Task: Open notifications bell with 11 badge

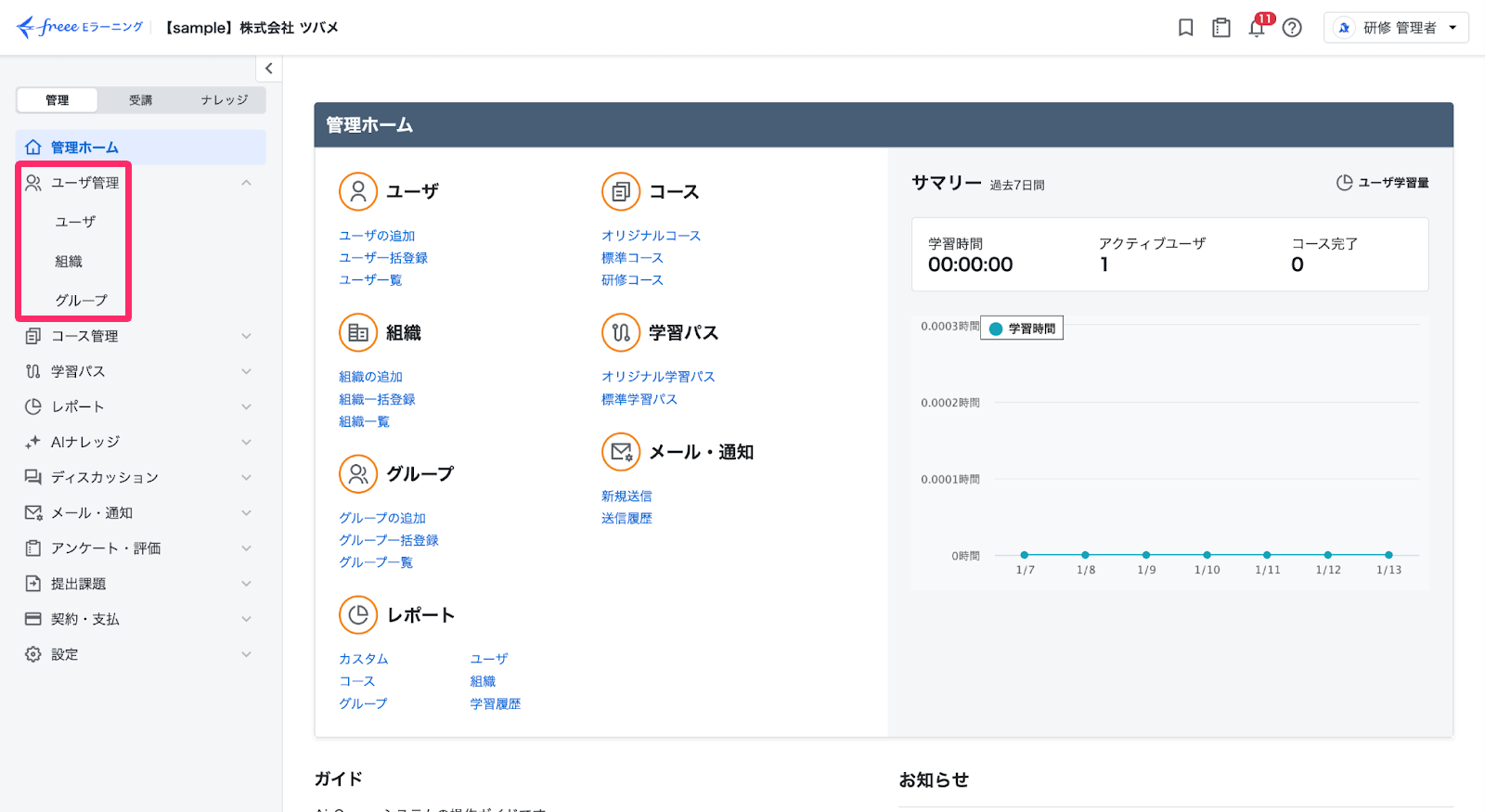Action: (x=1257, y=27)
